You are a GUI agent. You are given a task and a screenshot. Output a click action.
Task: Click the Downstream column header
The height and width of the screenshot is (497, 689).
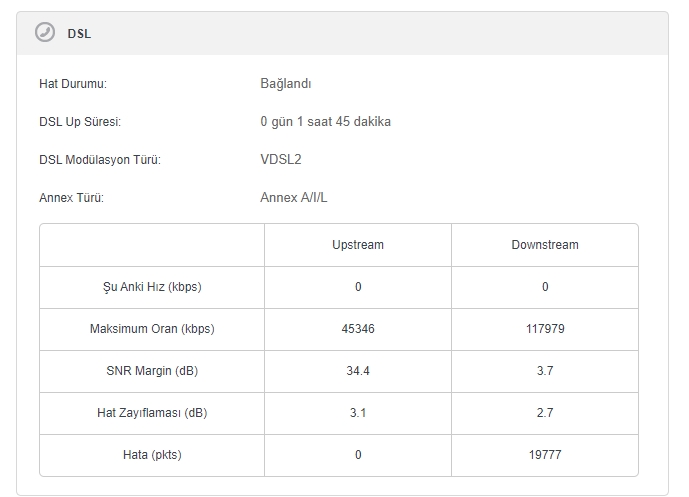[x=545, y=245]
